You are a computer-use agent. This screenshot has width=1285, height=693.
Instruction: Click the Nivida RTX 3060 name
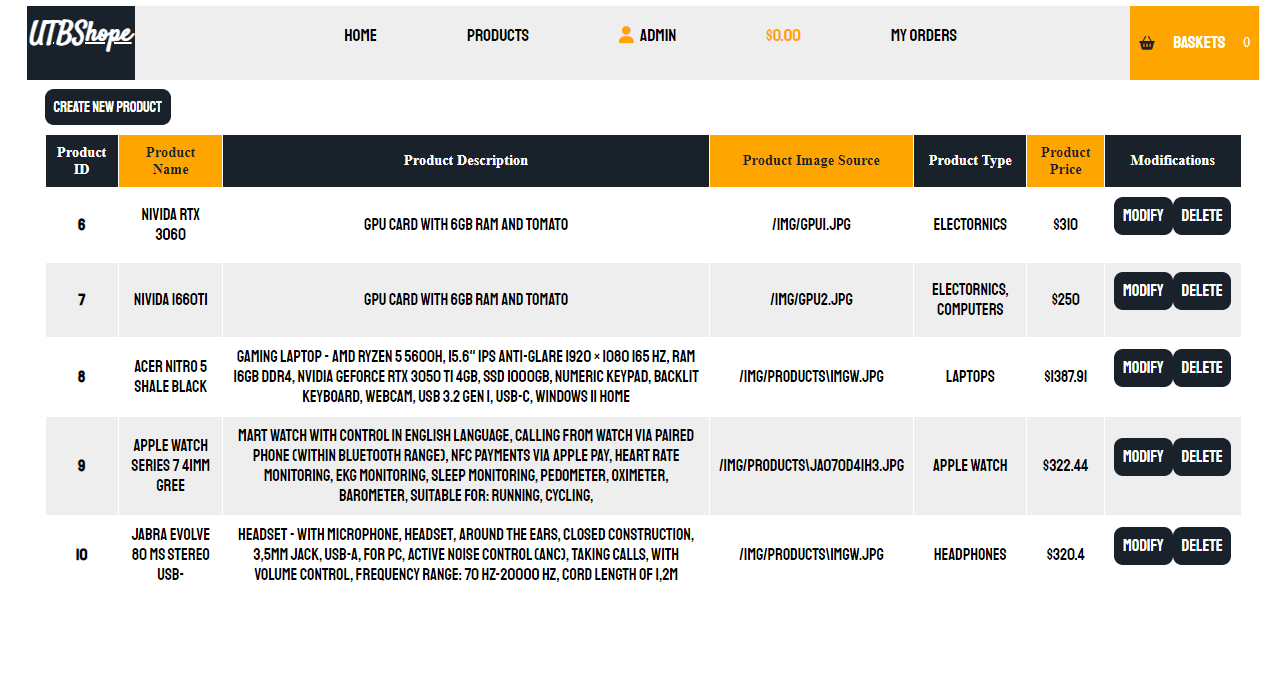171,225
